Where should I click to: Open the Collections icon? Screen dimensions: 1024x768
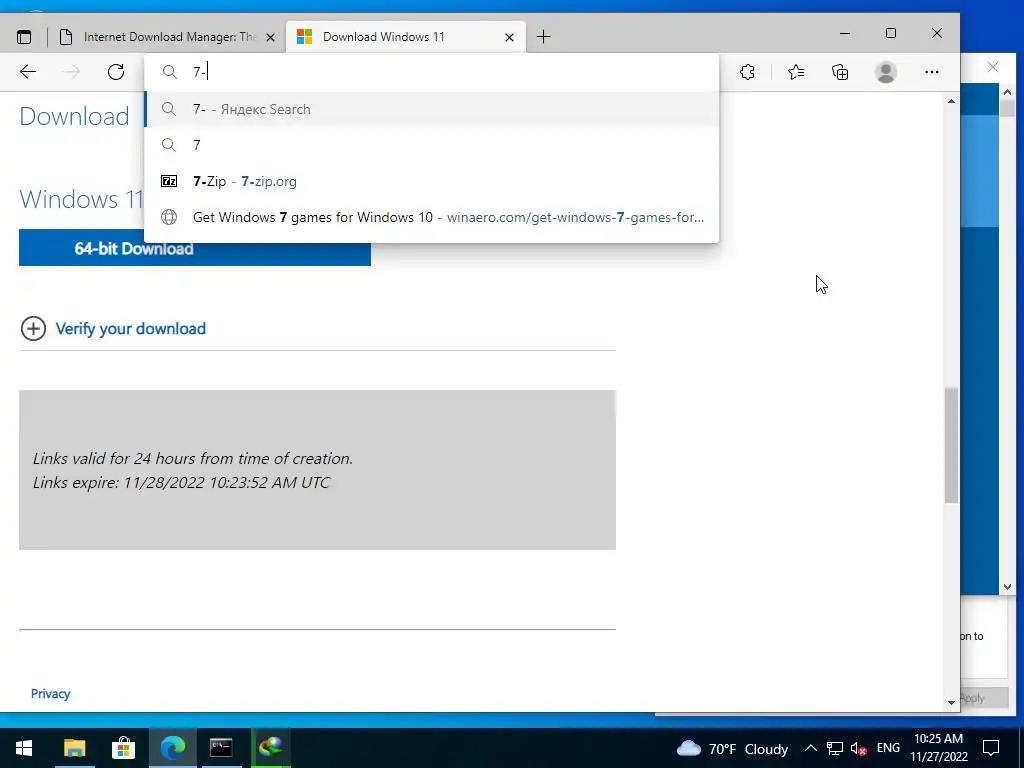(x=840, y=72)
